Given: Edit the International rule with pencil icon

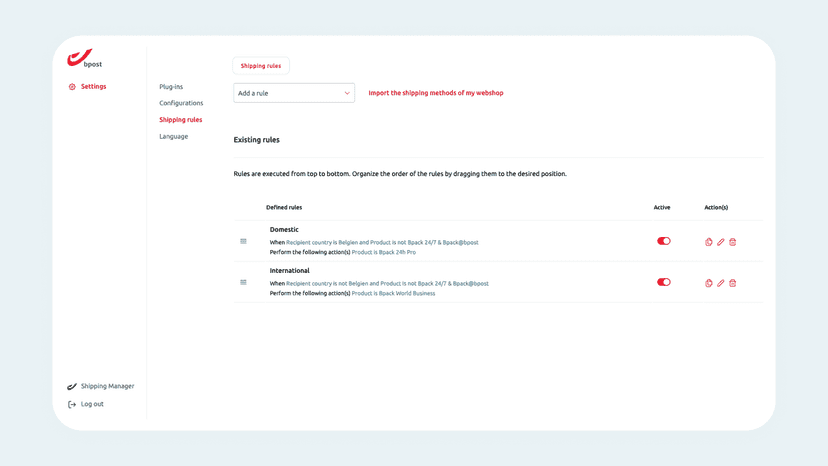Looking at the screenshot, I should [x=721, y=283].
